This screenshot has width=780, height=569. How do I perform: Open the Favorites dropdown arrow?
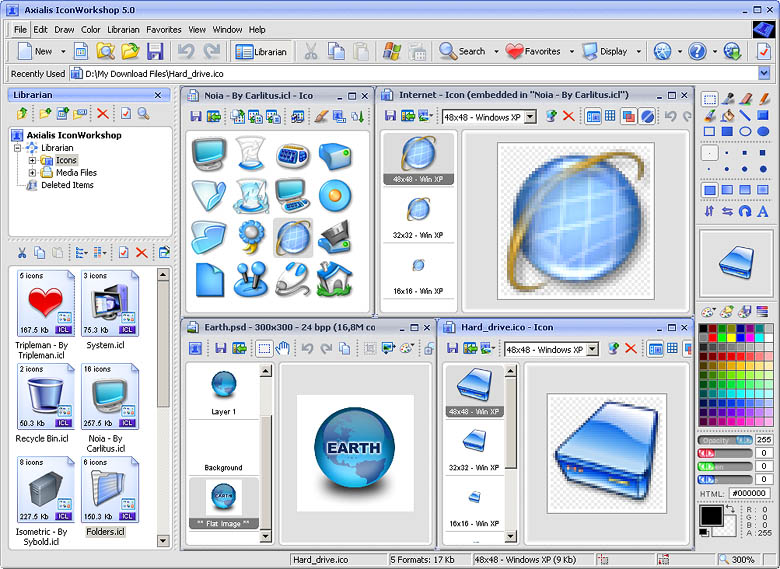(x=572, y=51)
